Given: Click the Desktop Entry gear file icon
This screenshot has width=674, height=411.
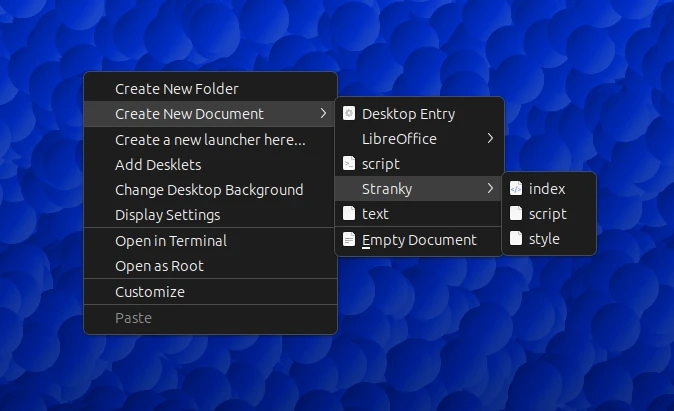Looking at the screenshot, I should [x=349, y=113].
